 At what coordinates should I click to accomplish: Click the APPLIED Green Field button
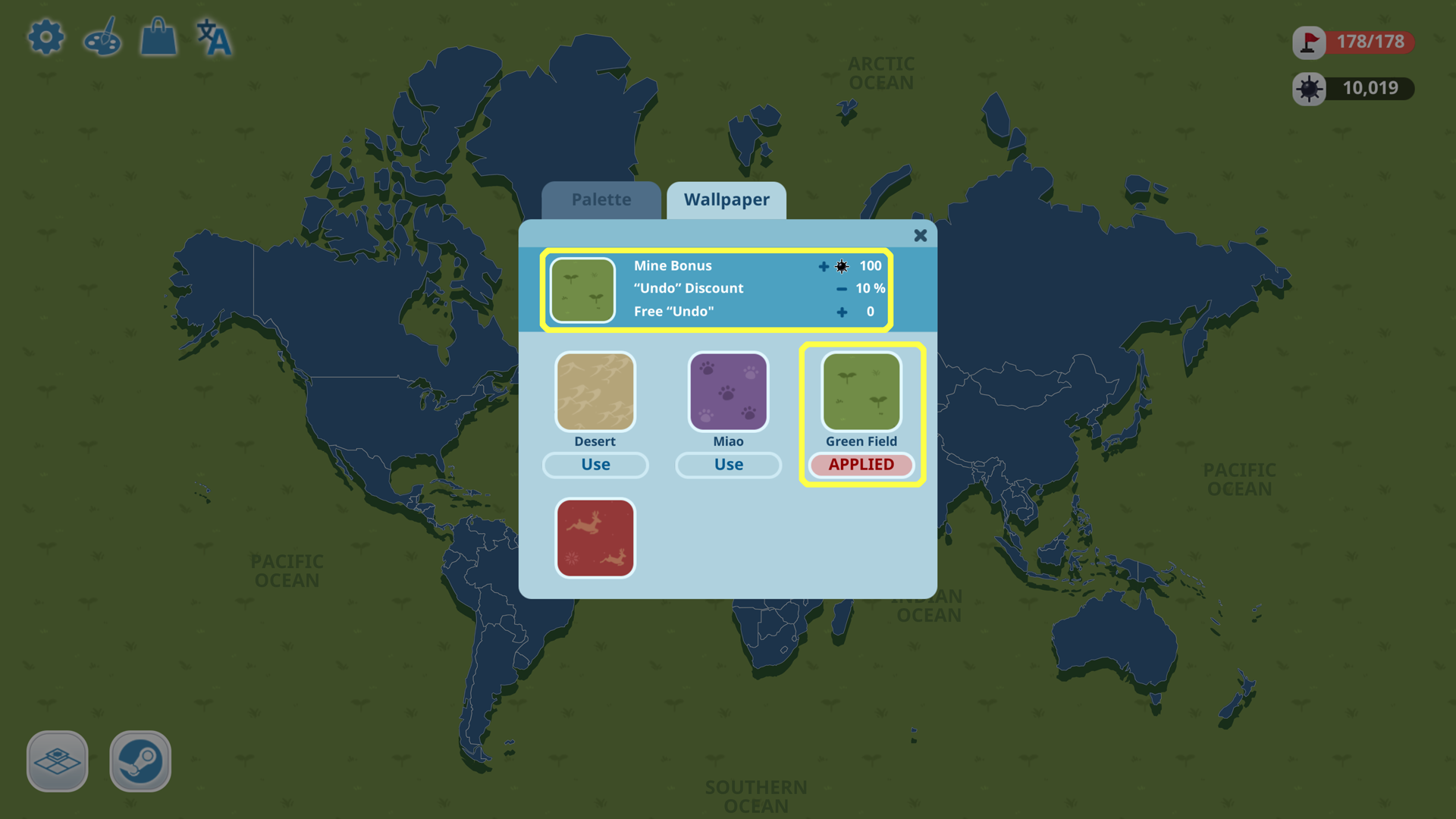tap(861, 465)
